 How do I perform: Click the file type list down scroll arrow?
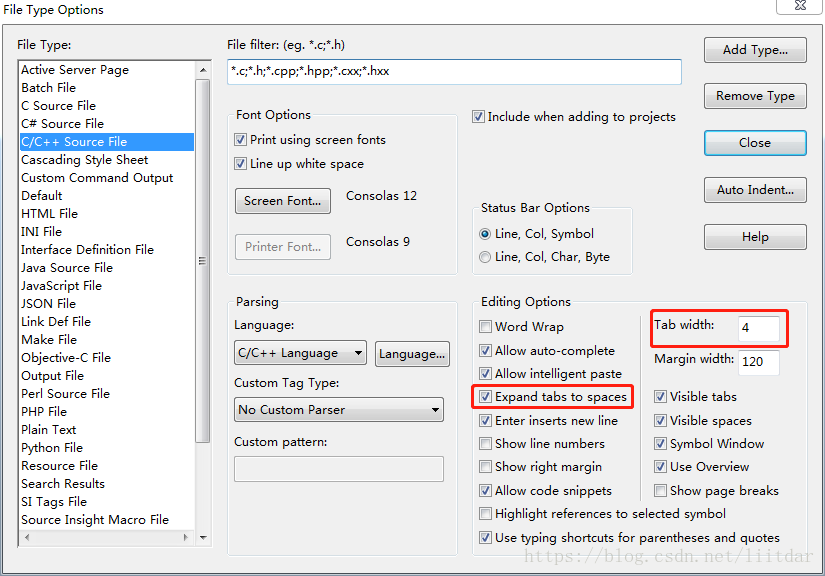203,538
